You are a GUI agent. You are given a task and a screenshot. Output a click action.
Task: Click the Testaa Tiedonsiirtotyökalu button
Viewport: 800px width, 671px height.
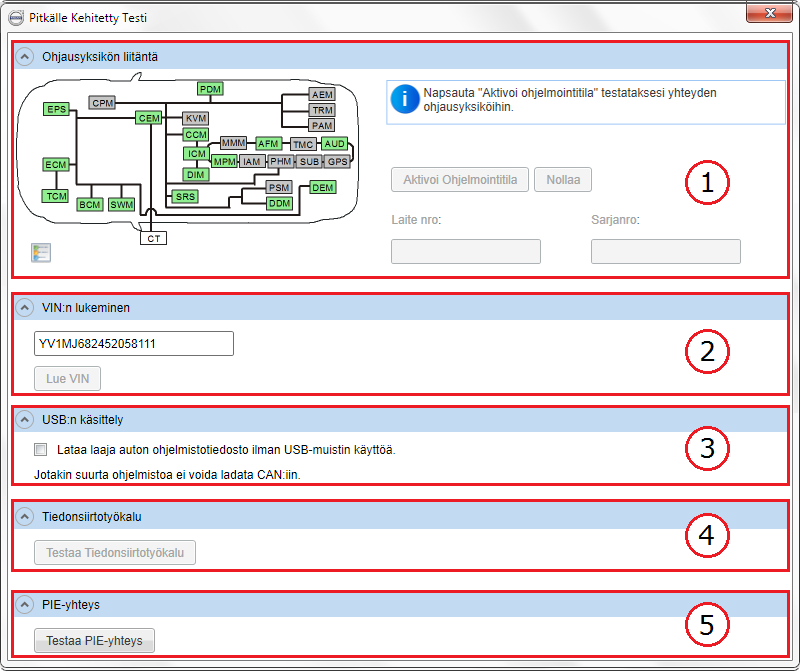[x=115, y=553]
